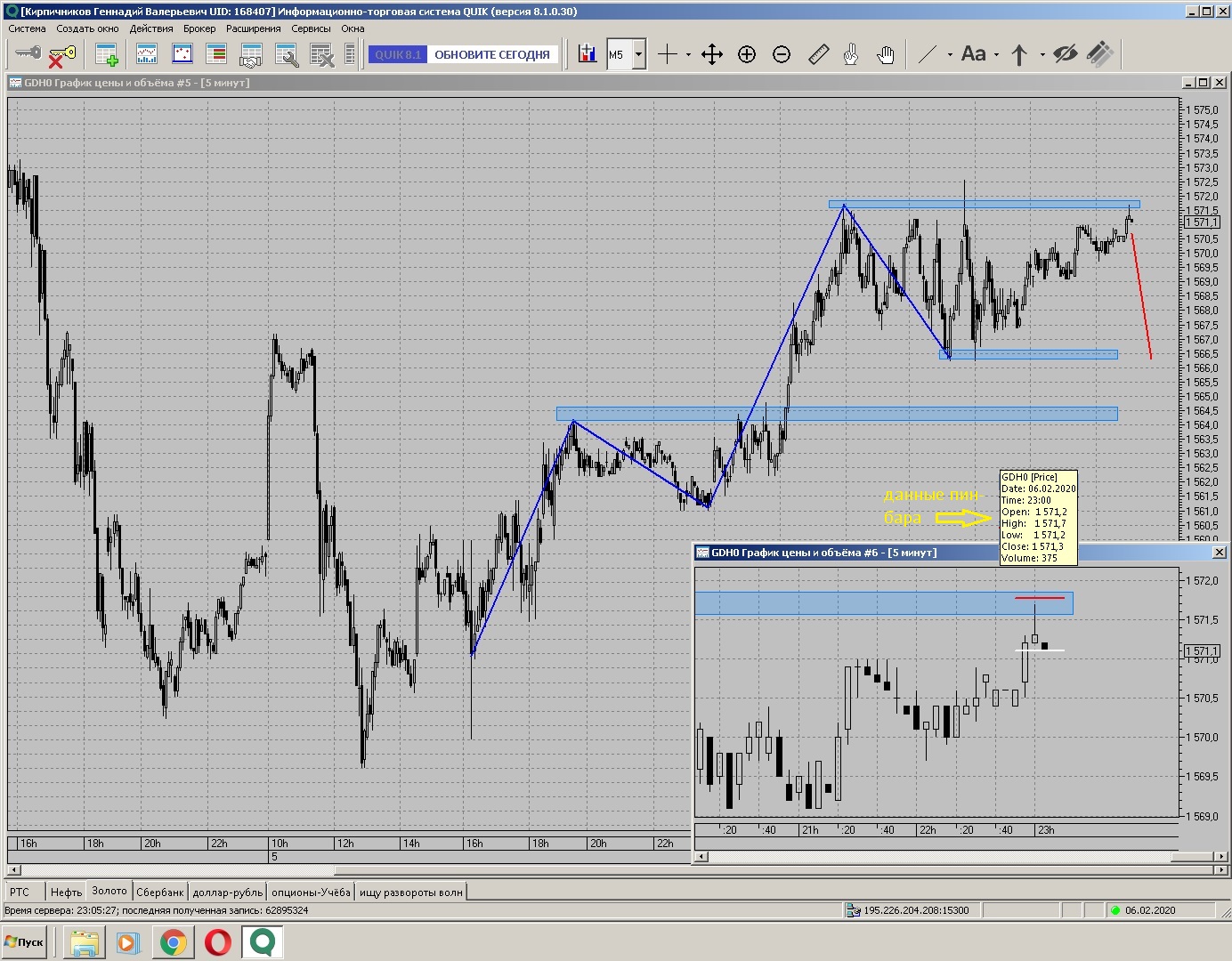The image size is (1232, 961).
Task: Click the chart indicator add icon
Action: pos(588,54)
